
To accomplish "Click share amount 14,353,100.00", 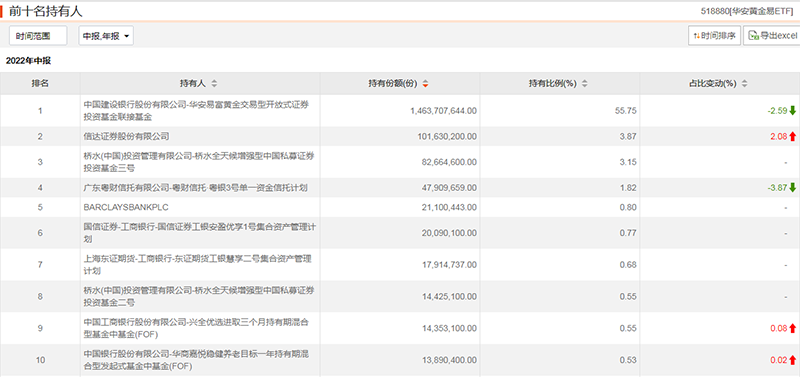I will (449, 328).
